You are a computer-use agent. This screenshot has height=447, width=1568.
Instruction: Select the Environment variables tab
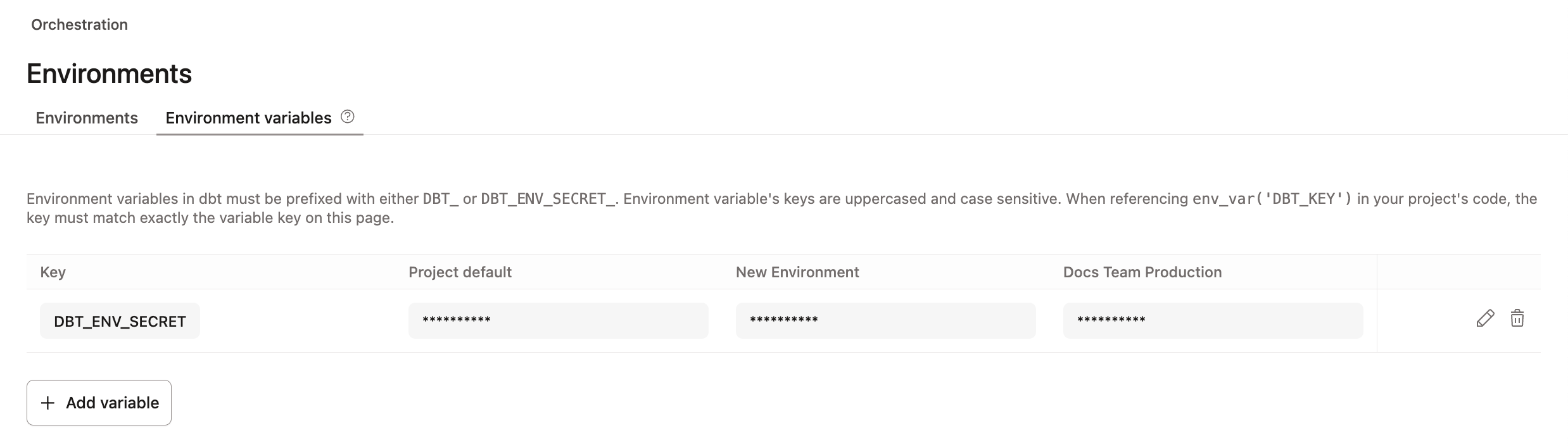coord(248,118)
